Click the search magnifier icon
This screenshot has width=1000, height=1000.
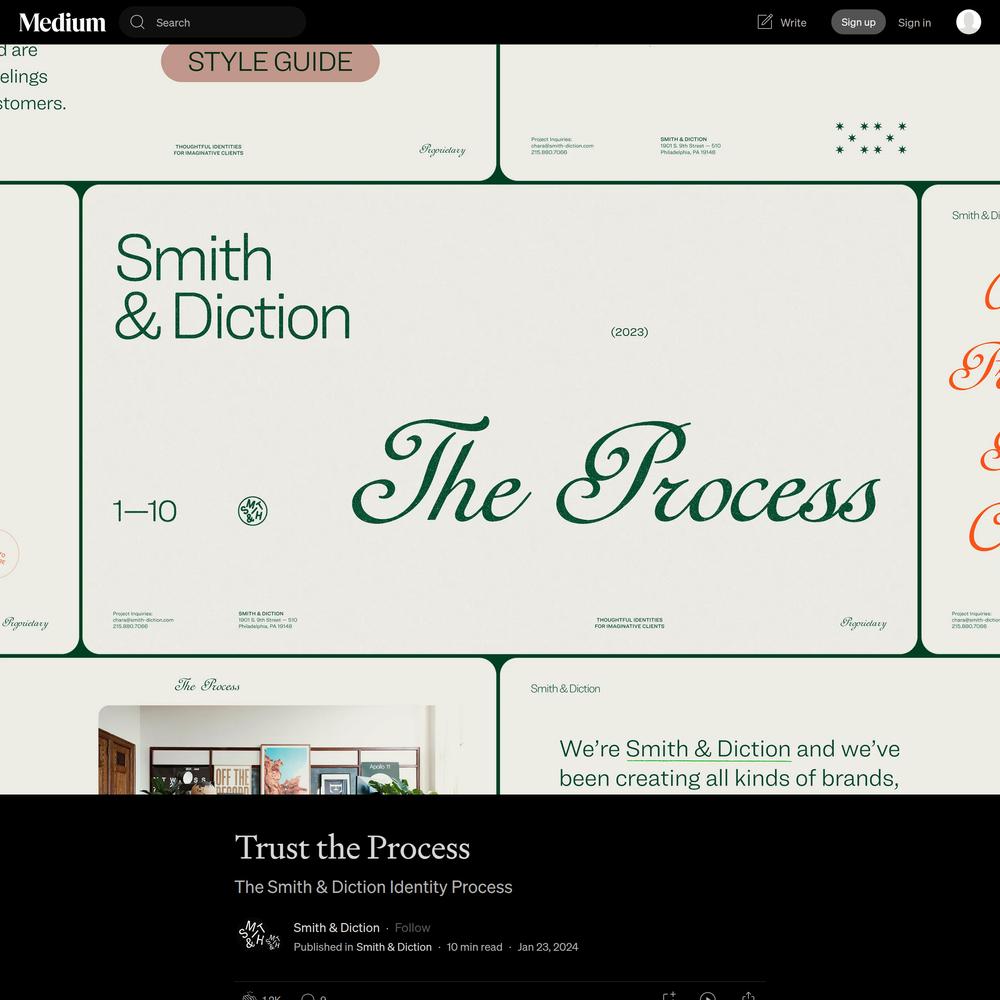137,22
